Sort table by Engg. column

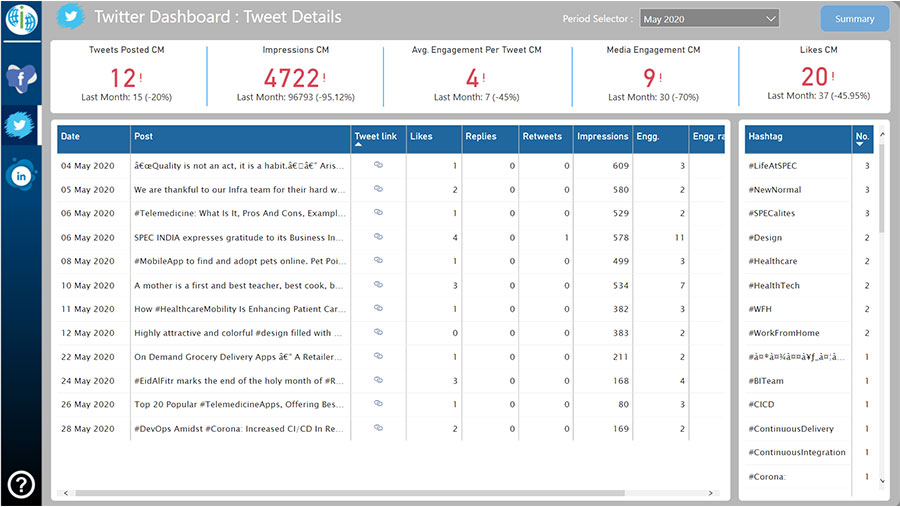[661, 139]
